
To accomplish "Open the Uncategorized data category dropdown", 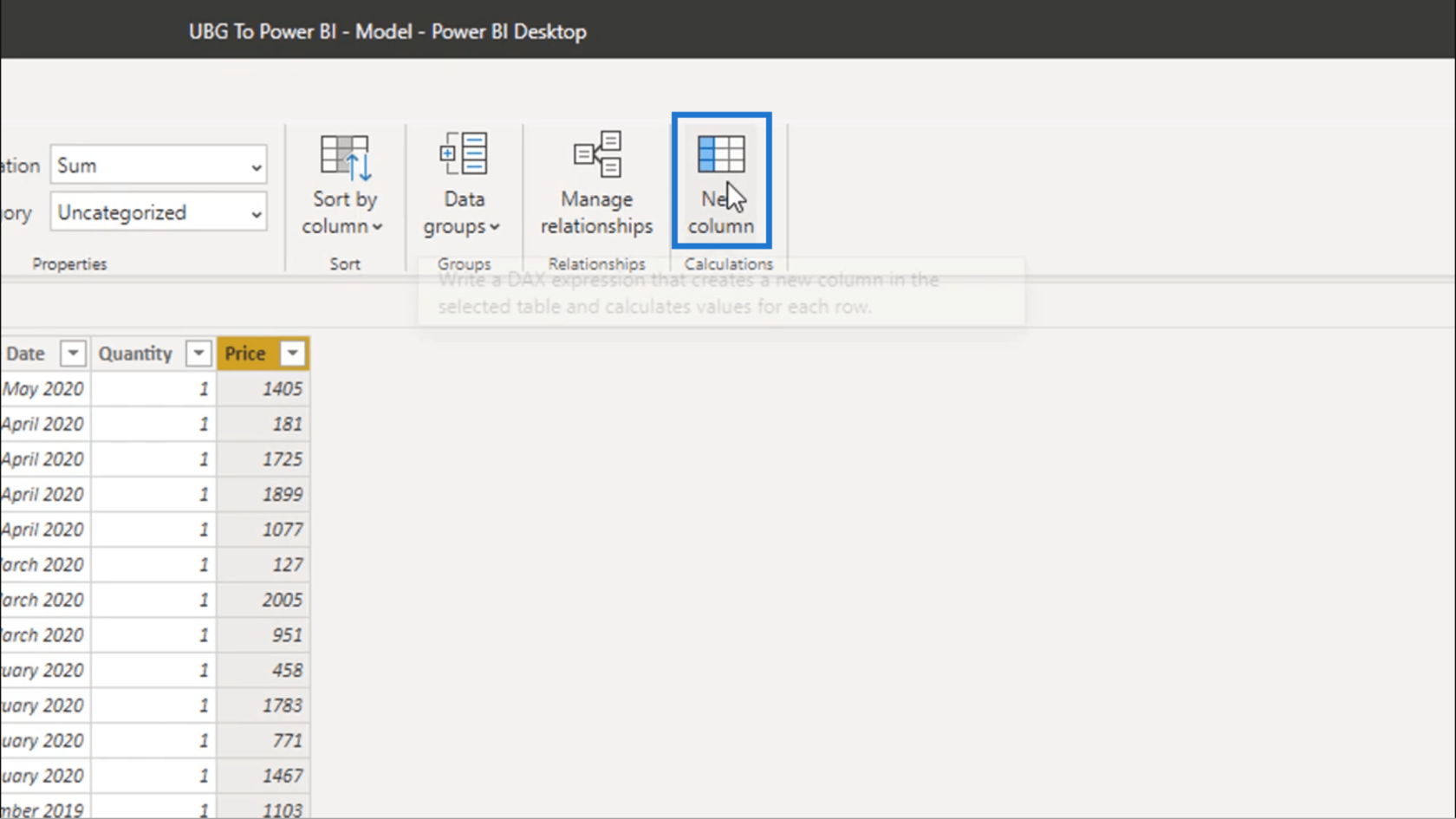I will (x=159, y=212).
